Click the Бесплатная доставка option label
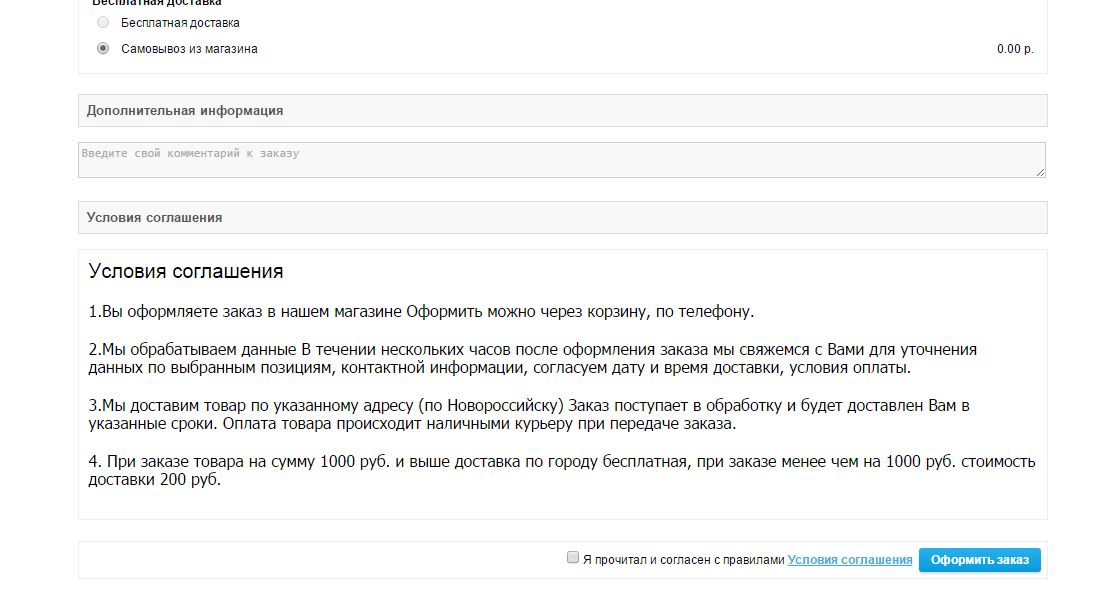The height and width of the screenshot is (597, 1105). [180, 23]
